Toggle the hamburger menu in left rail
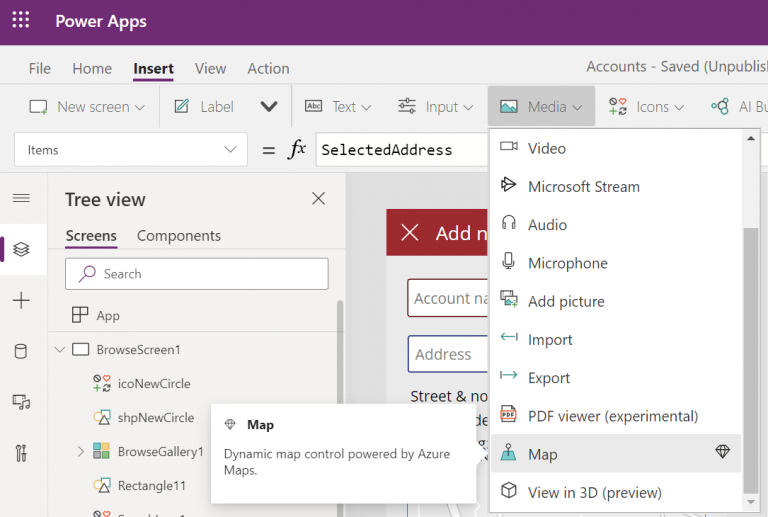The image size is (768, 517). [21, 198]
